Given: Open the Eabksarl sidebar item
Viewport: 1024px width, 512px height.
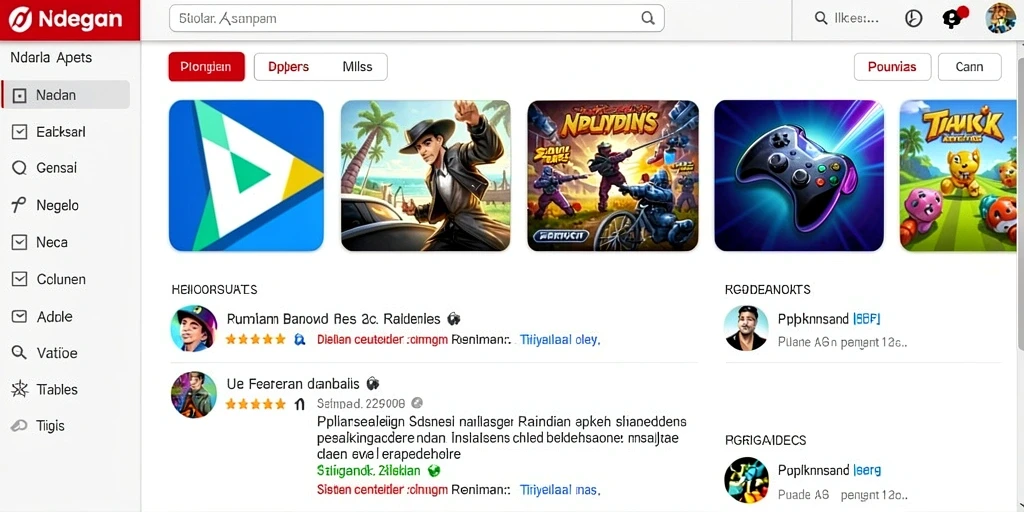Looking at the screenshot, I should [x=65, y=132].
